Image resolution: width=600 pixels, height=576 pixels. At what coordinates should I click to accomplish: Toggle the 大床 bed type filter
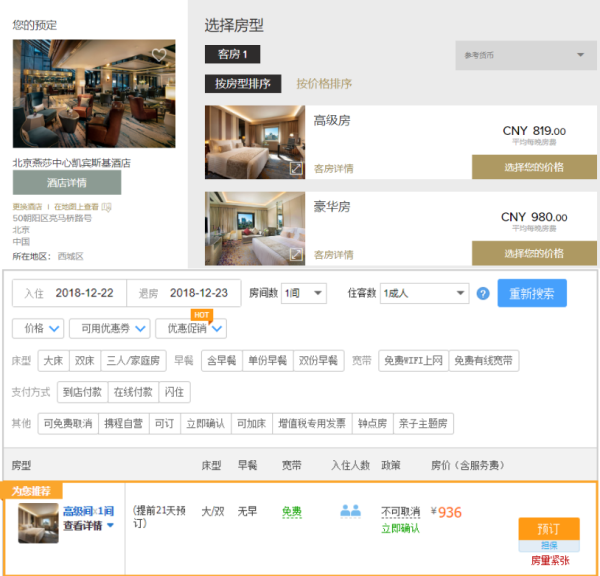(54, 361)
